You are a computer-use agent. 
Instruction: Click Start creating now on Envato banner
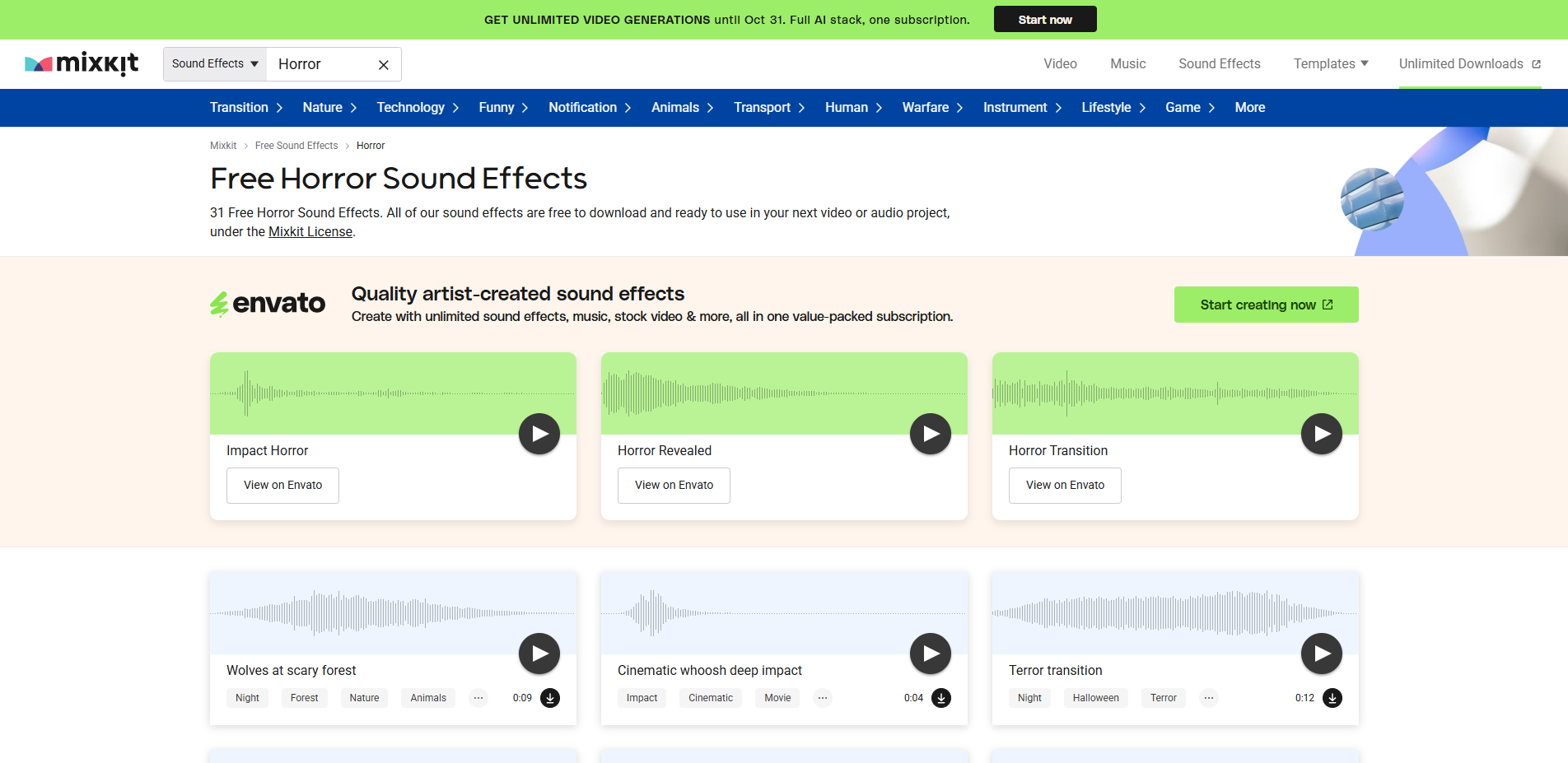point(1266,305)
